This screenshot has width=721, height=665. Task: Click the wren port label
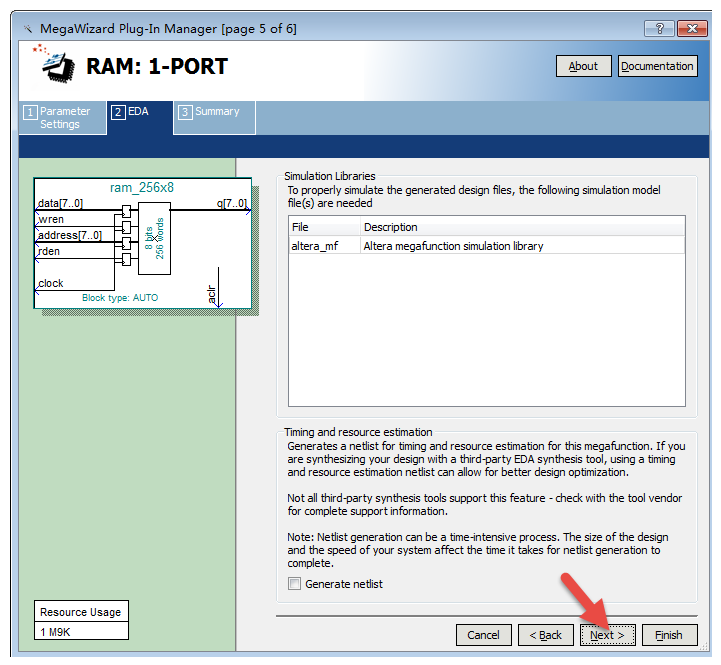click(x=51, y=219)
